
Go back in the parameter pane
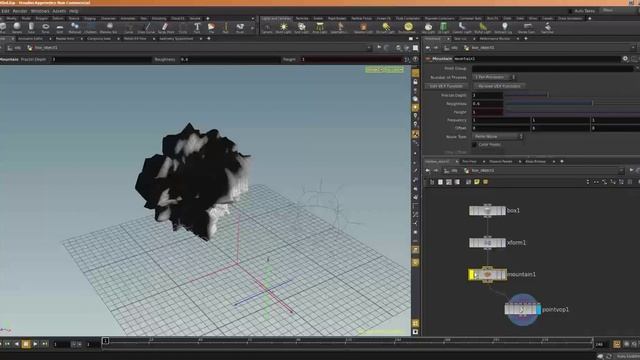pyautogui.click(x=428, y=48)
